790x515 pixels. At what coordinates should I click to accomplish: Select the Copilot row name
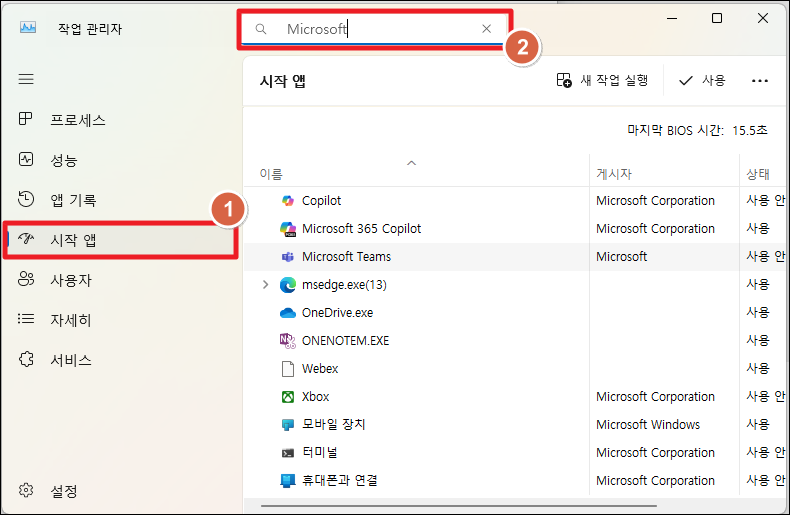point(321,201)
